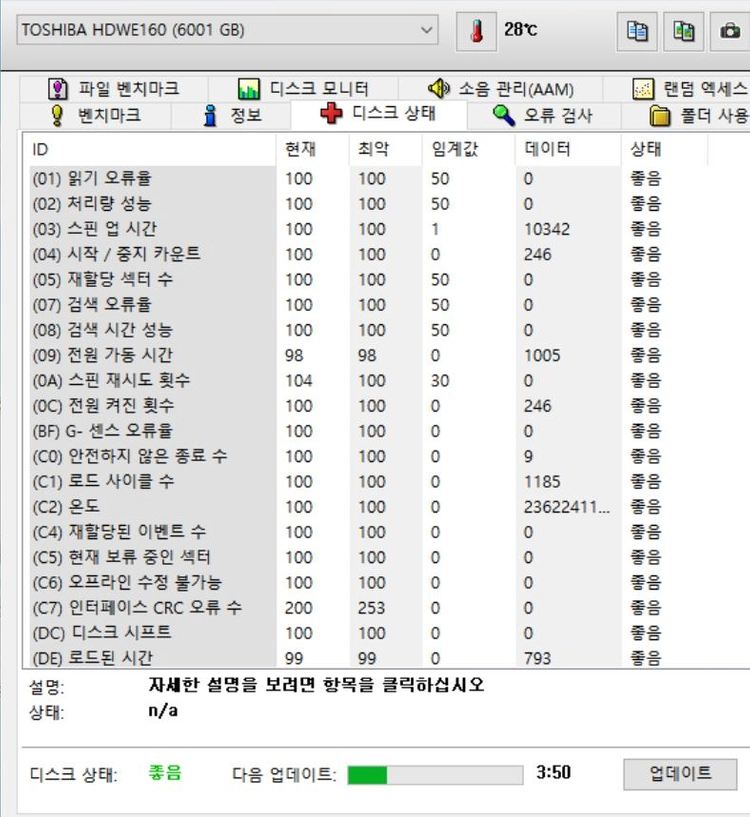Open the TOSHIBA HDWE160 drive selection dropdown
Screen dimensions: 750x817
click(227, 30)
